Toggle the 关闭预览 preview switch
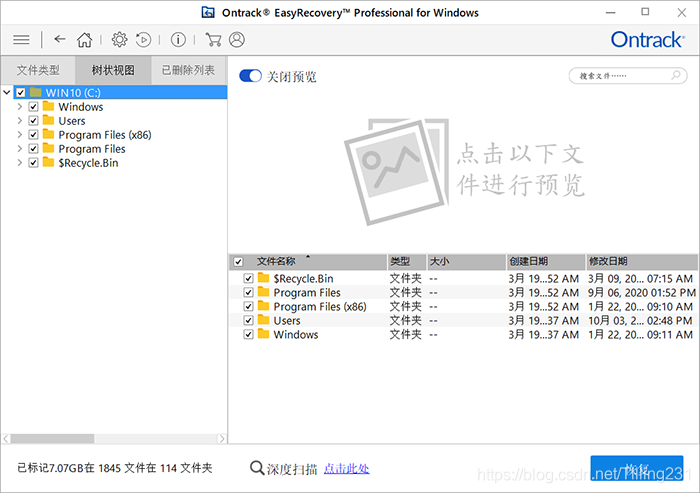 pyautogui.click(x=250, y=76)
